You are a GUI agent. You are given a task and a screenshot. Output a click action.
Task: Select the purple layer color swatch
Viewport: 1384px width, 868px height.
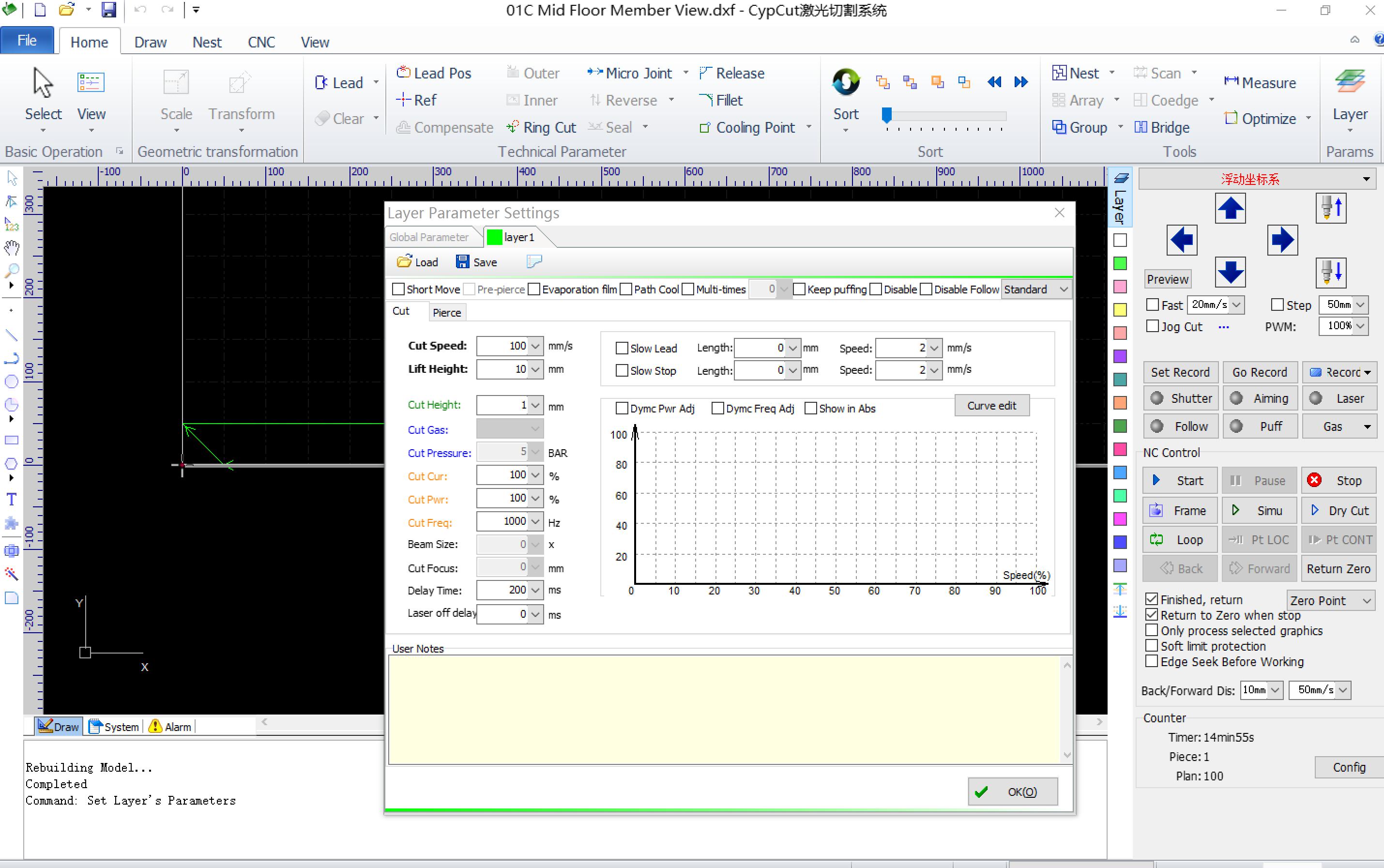point(1120,356)
